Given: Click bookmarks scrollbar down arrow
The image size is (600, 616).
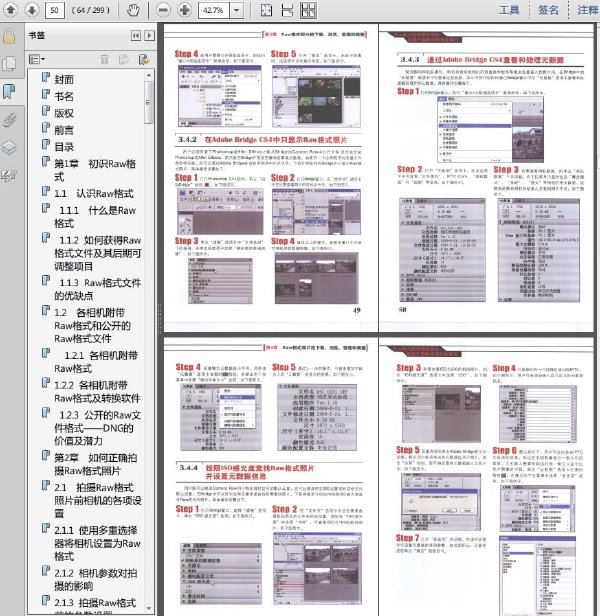Looking at the screenshot, I should pos(149,608).
